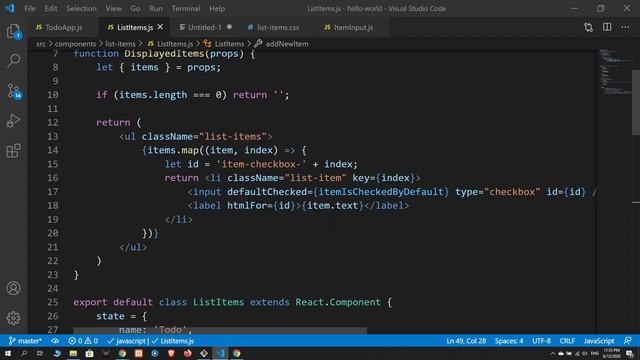Open the Source Control view
Viewport: 640px width, 360px height.
pyautogui.click(x=13, y=91)
